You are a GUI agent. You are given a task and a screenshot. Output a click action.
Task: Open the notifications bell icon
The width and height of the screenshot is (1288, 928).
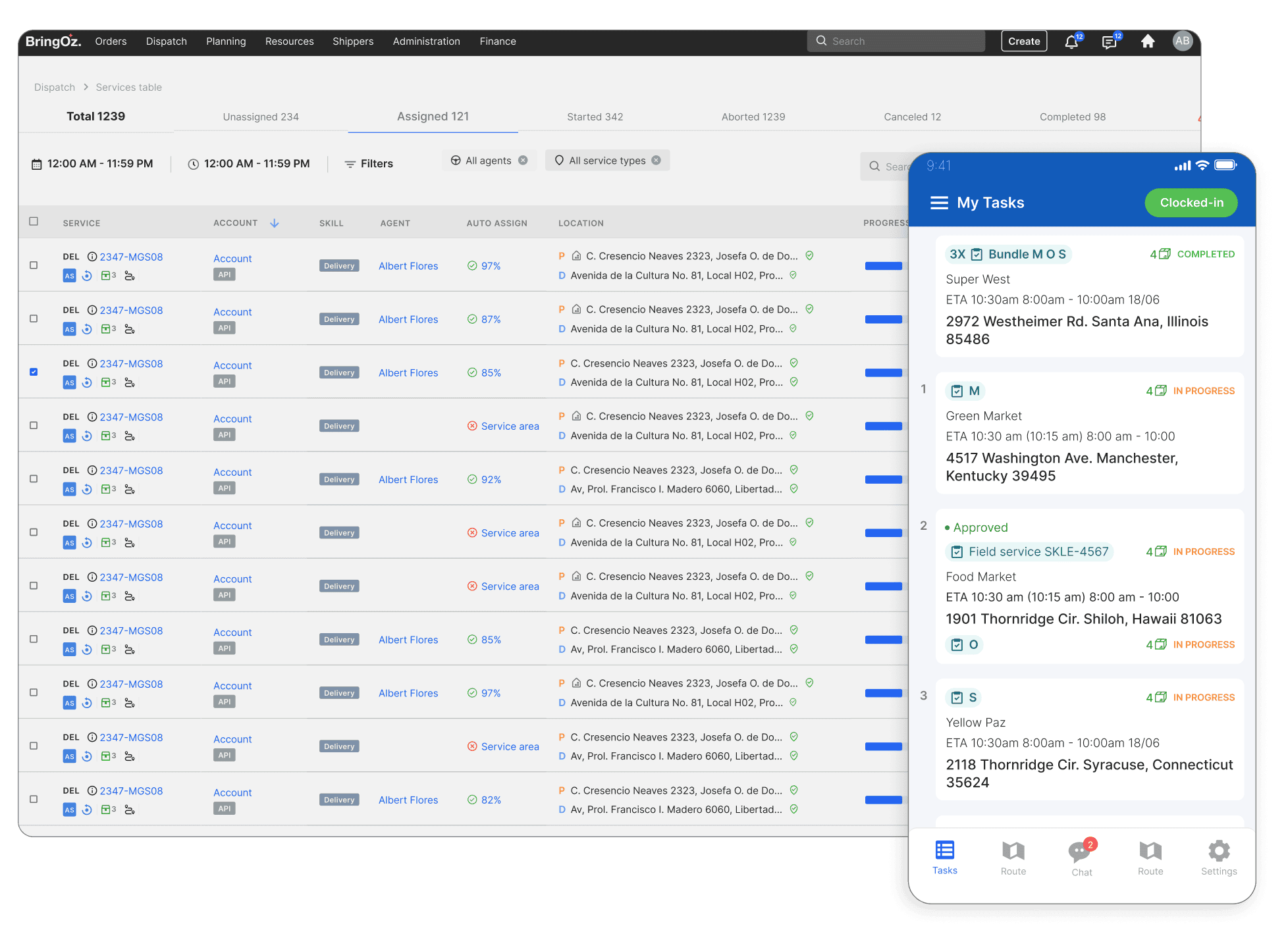click(1071, 42)
